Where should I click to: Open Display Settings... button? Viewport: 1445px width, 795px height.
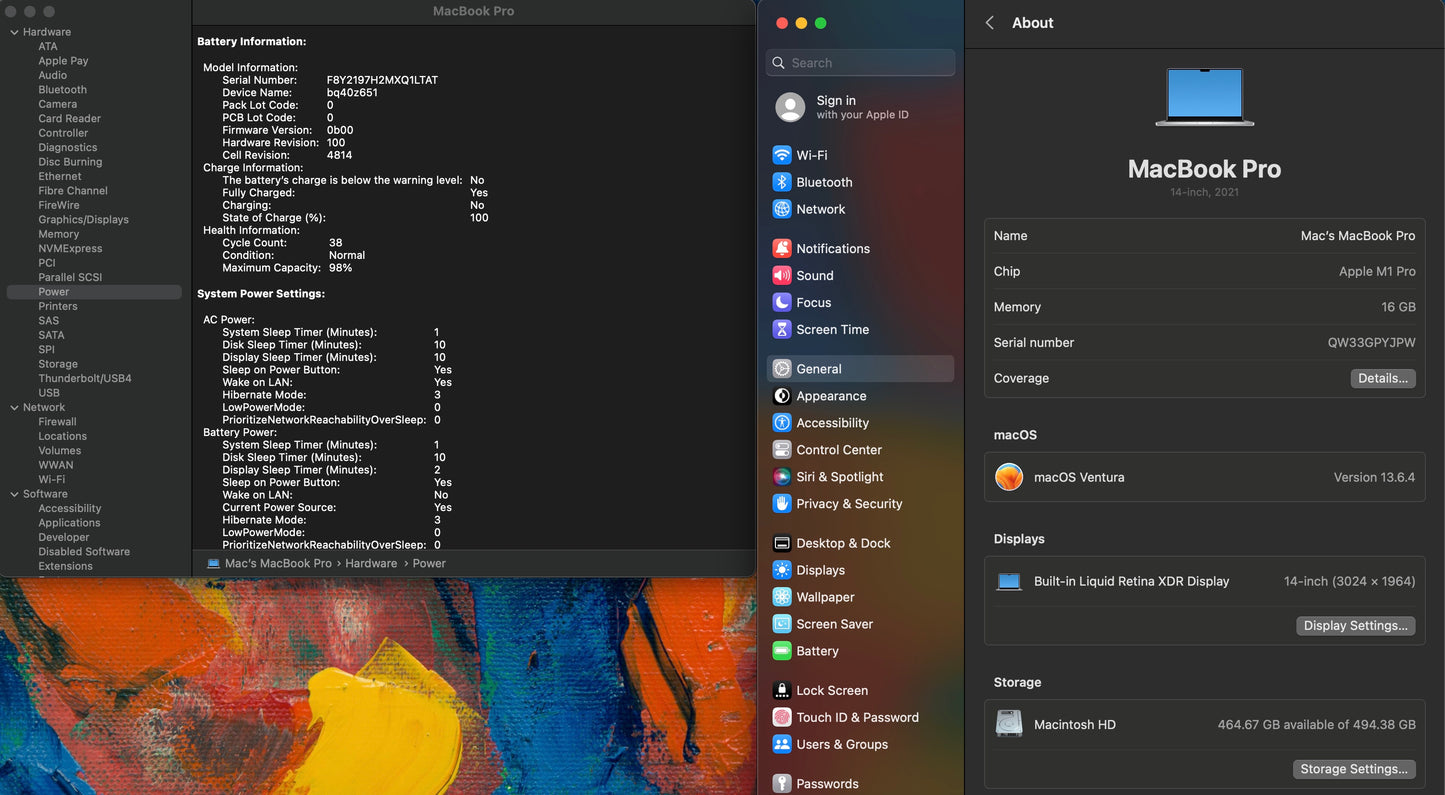[1355, 625]
